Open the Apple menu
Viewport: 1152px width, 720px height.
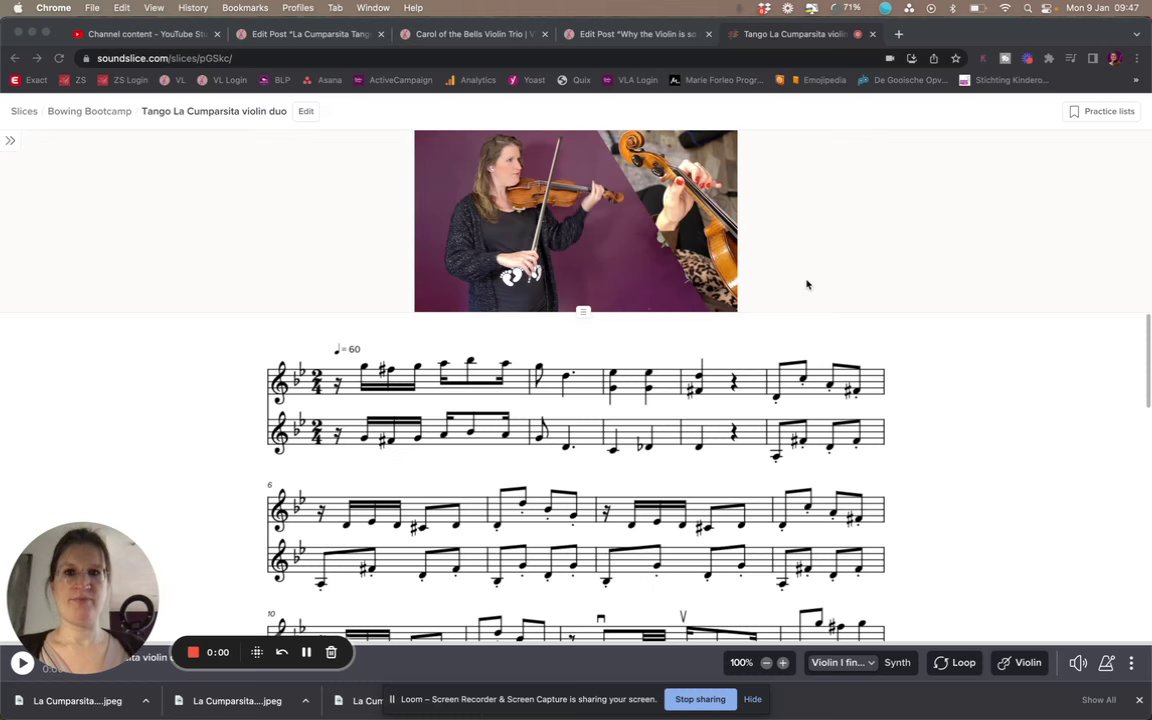click(x=17, y=8)
